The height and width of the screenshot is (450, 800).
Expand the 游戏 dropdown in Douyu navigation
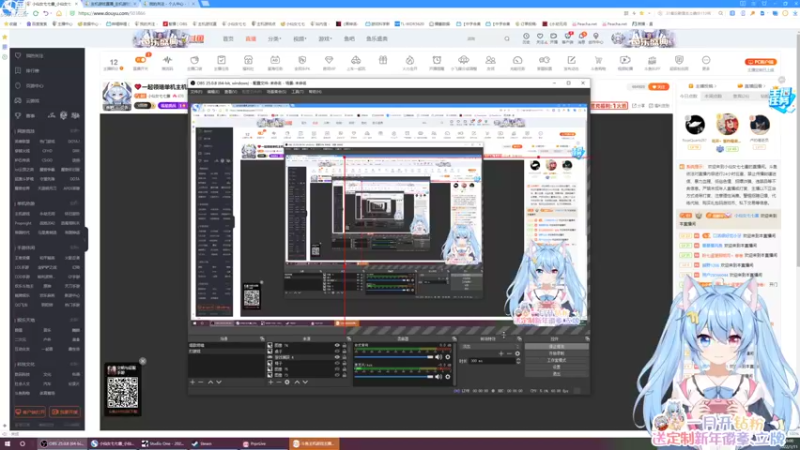325,39
